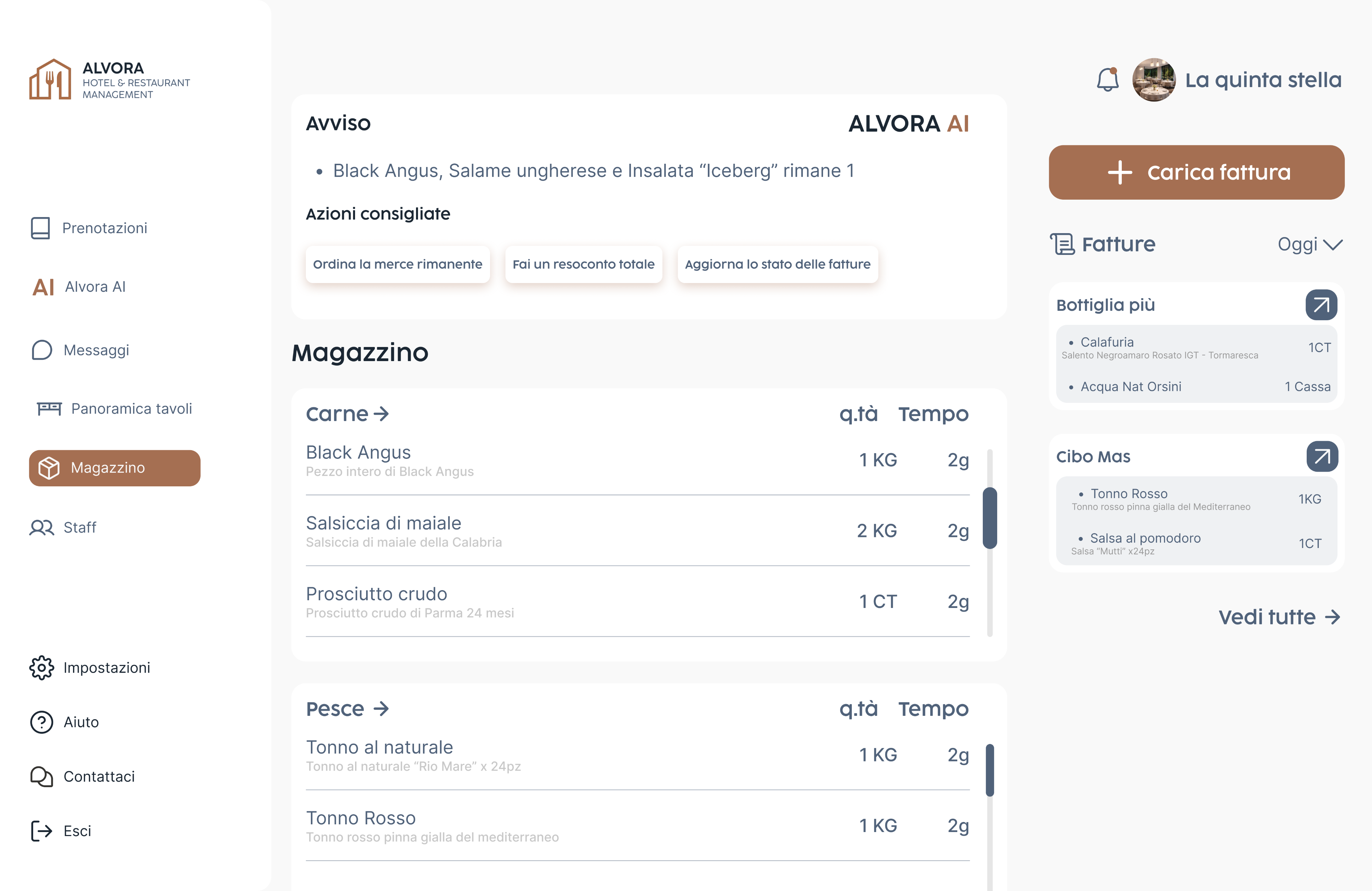Click Ordina la merce rimanente

[x=397, y=264]
